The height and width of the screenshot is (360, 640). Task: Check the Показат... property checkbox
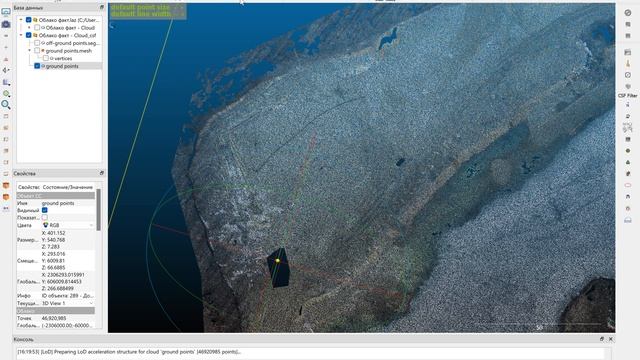tap(44, 218)
